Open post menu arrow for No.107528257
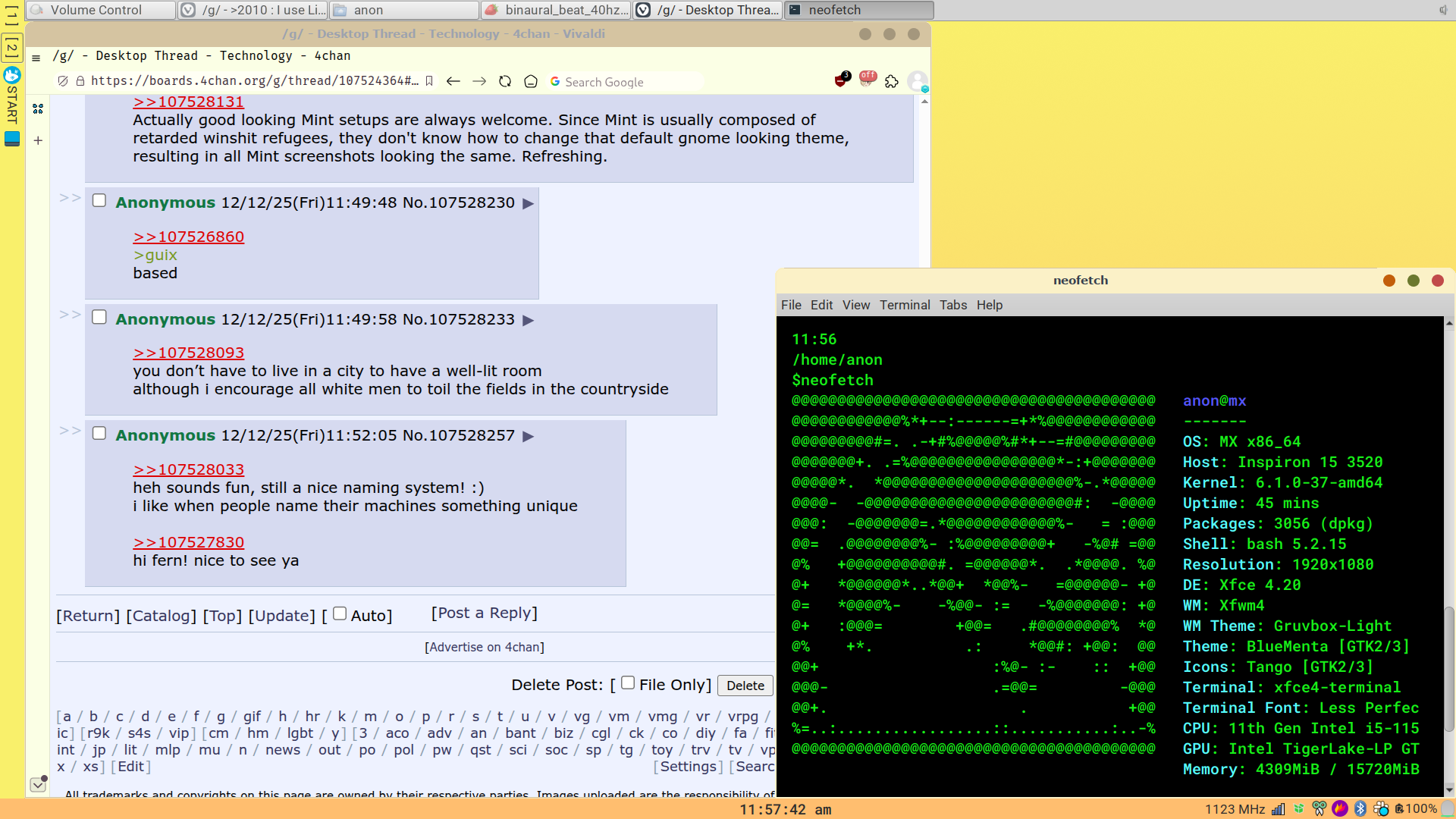Image resolution: width=1456 pixels, height=819 pixels. pyautogui.click(x=529, y=436)
